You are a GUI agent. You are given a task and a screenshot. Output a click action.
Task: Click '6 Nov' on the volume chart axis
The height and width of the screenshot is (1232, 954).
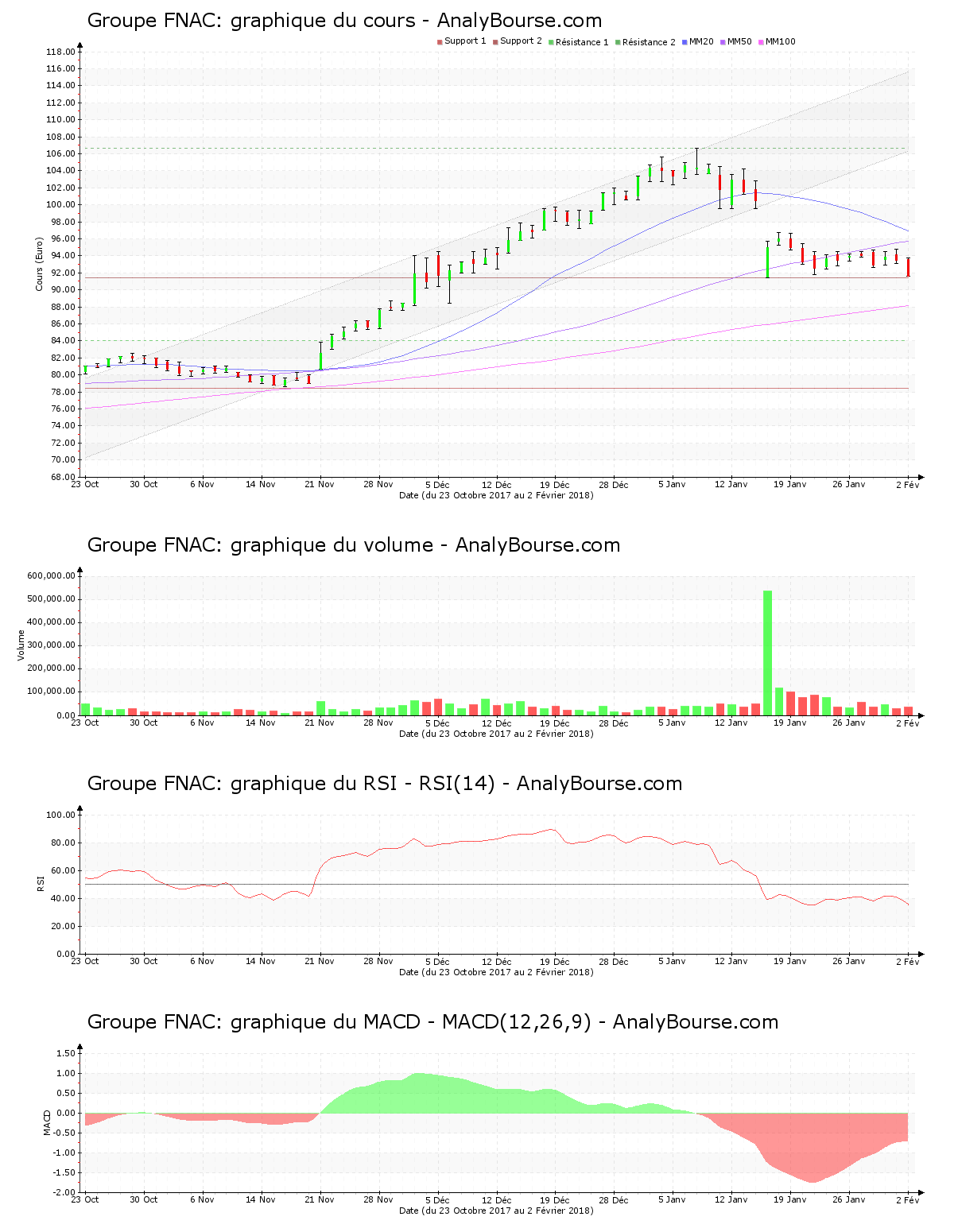[202, 723]
